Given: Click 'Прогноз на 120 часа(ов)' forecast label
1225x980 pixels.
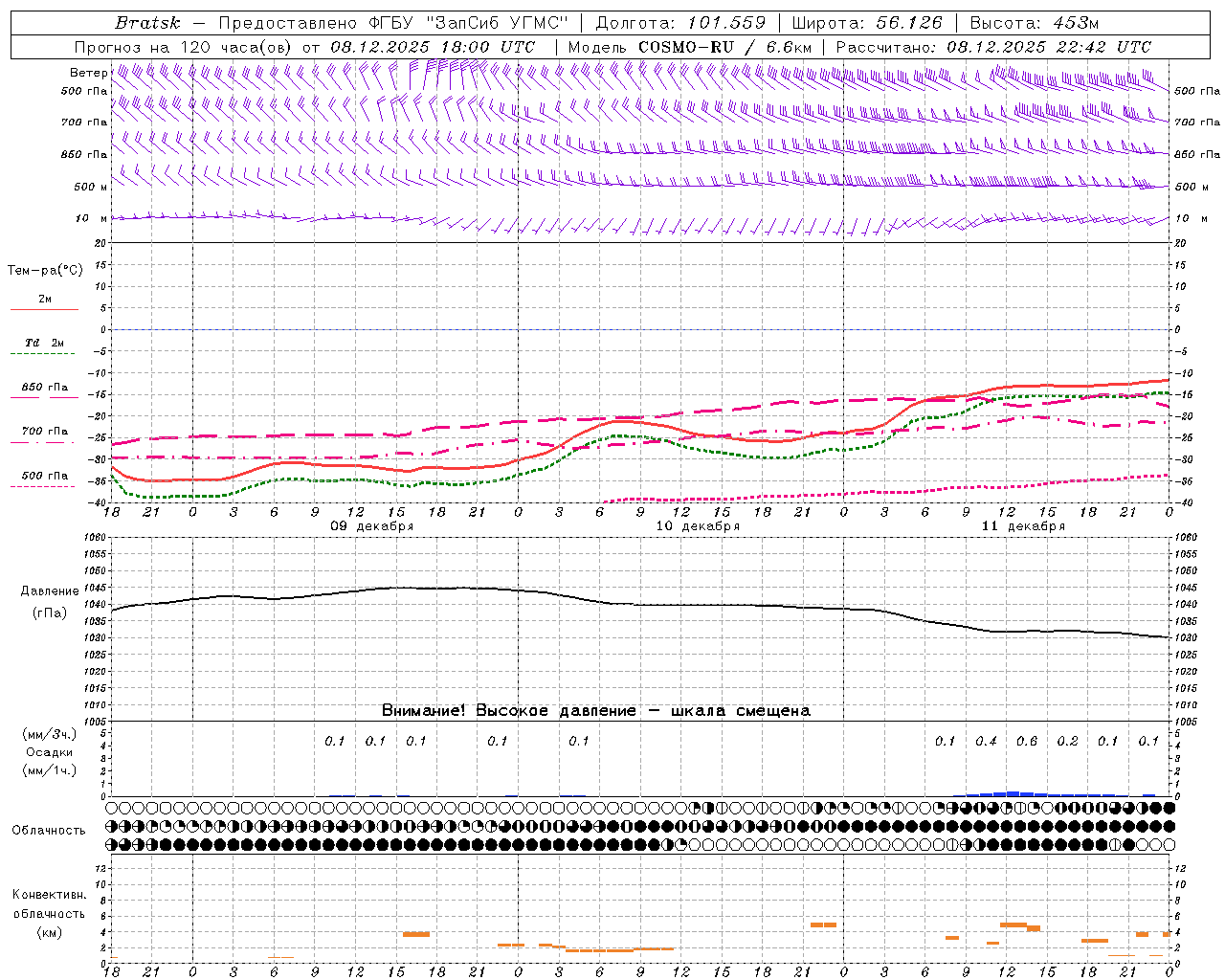Looking at the screenshot, I should 185,47.
